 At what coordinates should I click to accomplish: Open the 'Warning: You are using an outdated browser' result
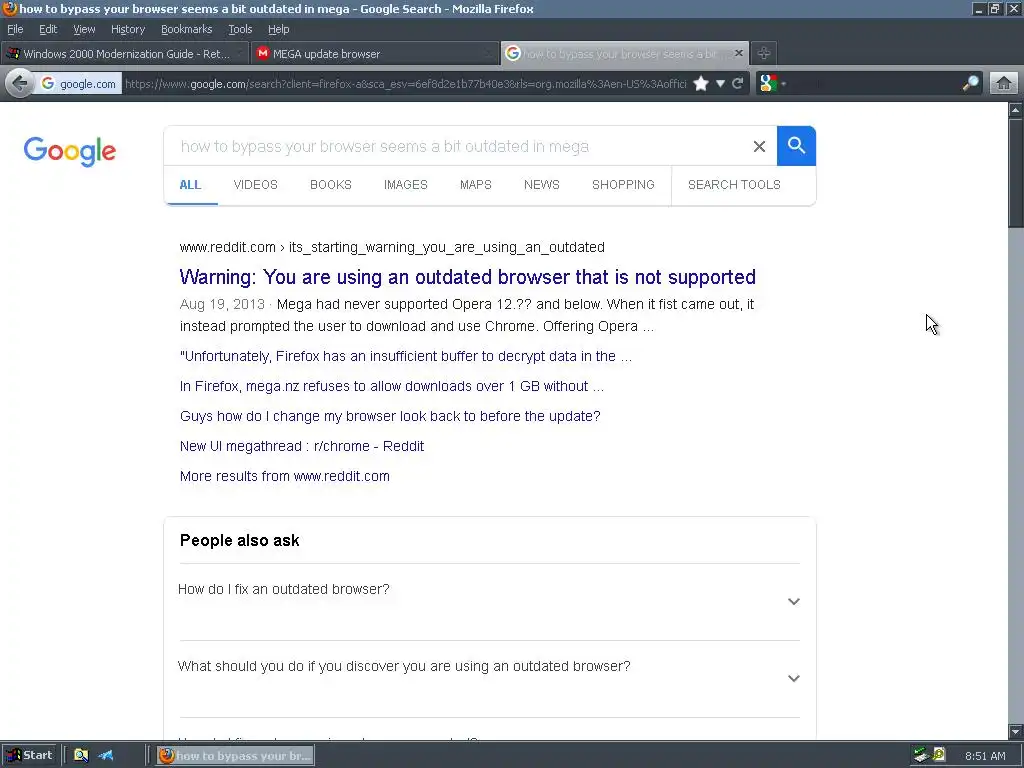pyautogui.click(x=468, y=277)
